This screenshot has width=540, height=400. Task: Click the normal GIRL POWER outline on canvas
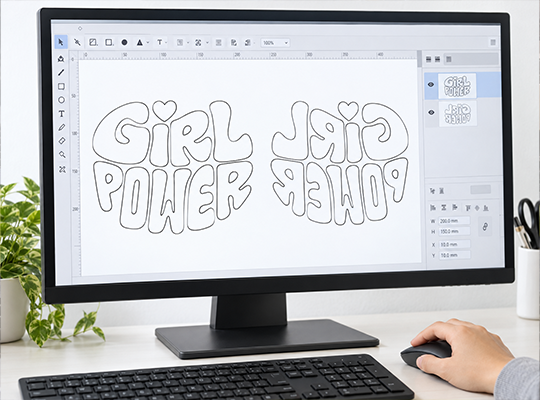[172, 167]
